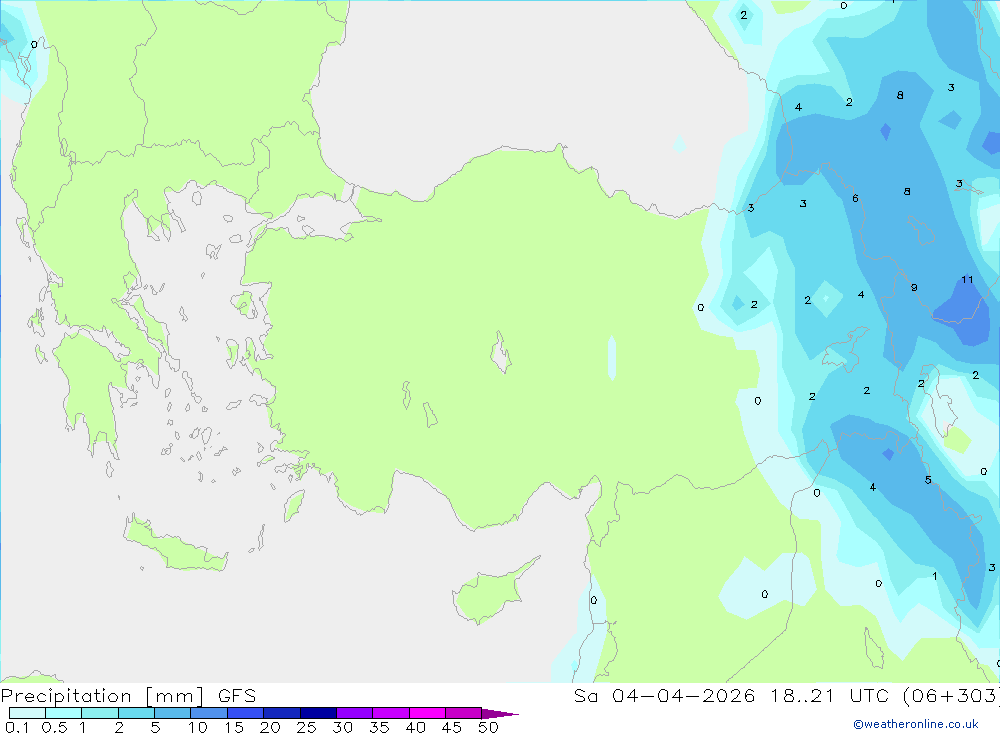Click the 35–40 mm purple legend swatch
This screenshot has height=733, width=1000.
[x=391, y=713]
